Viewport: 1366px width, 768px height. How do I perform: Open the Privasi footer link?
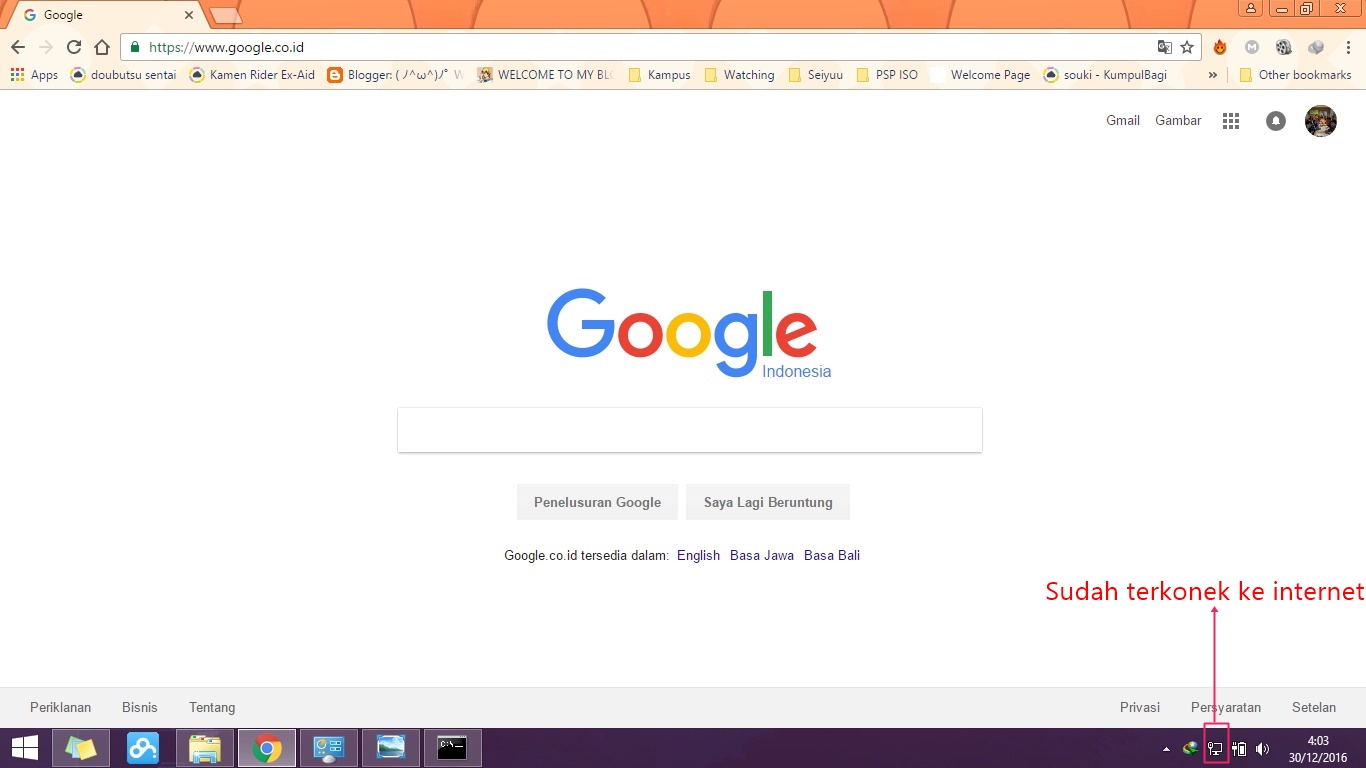pyautogui.click(x=1140, y=707)
